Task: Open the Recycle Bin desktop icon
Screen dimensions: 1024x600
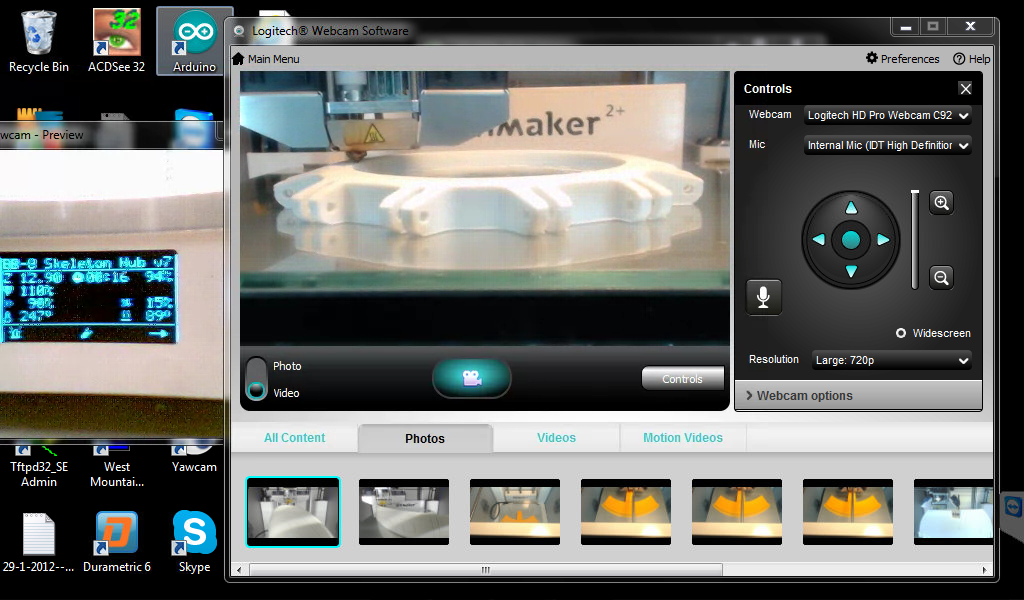Action: point(39,40)
